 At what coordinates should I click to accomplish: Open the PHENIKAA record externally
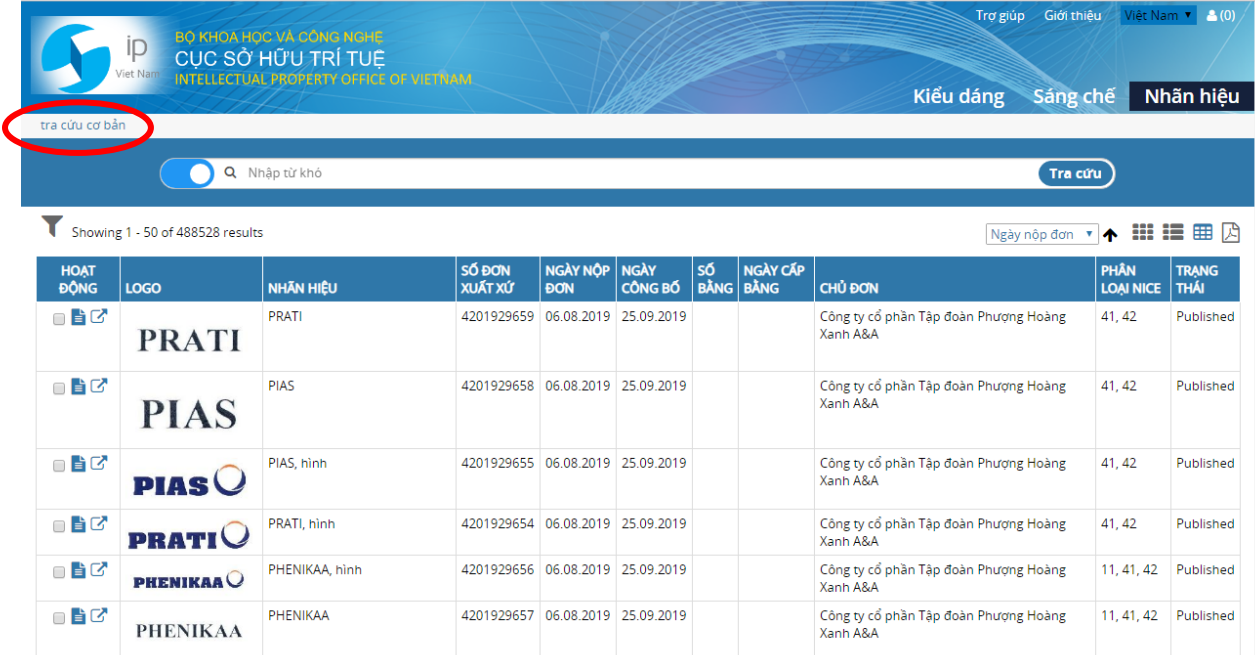click(99, 616)
